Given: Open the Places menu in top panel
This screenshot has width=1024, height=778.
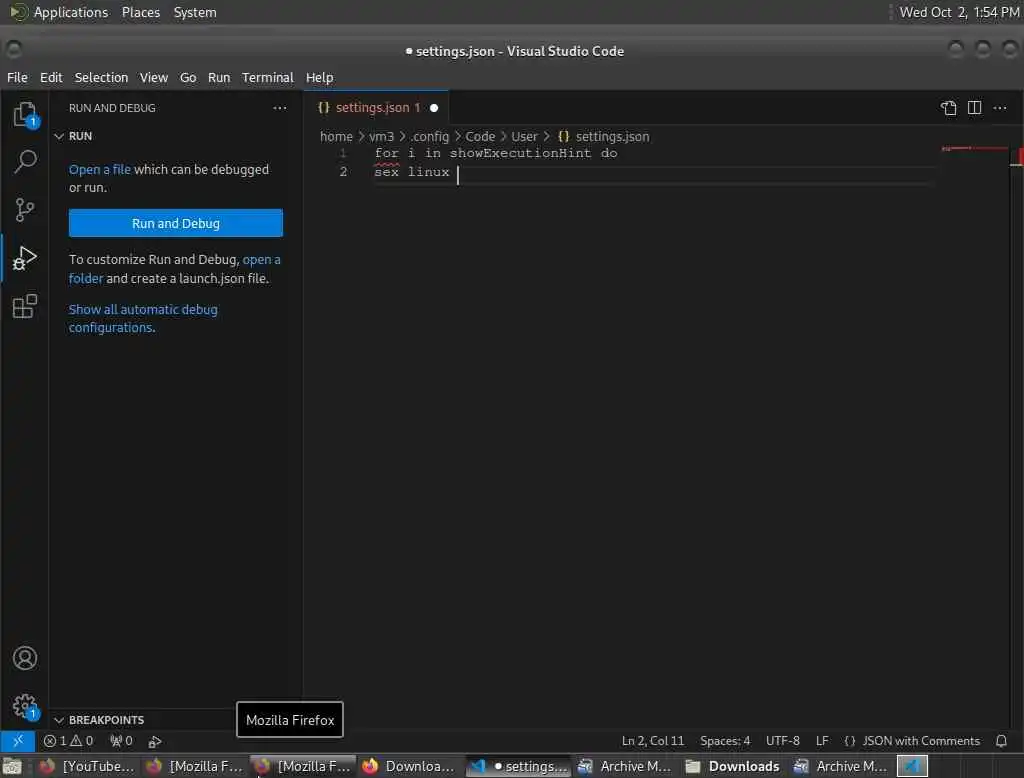Looking at the screenshot, I should pos(141,12).
